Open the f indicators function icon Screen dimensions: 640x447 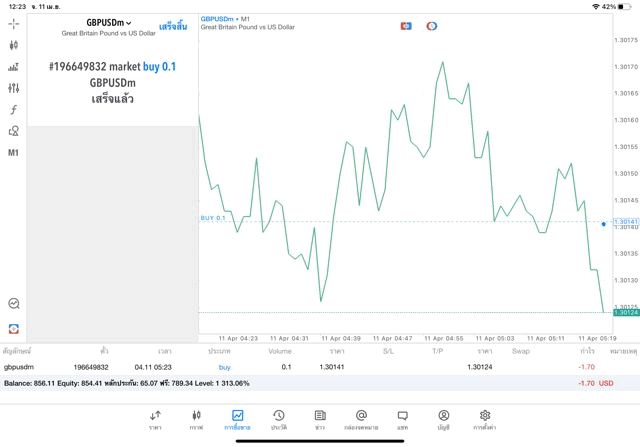(13, 109)
